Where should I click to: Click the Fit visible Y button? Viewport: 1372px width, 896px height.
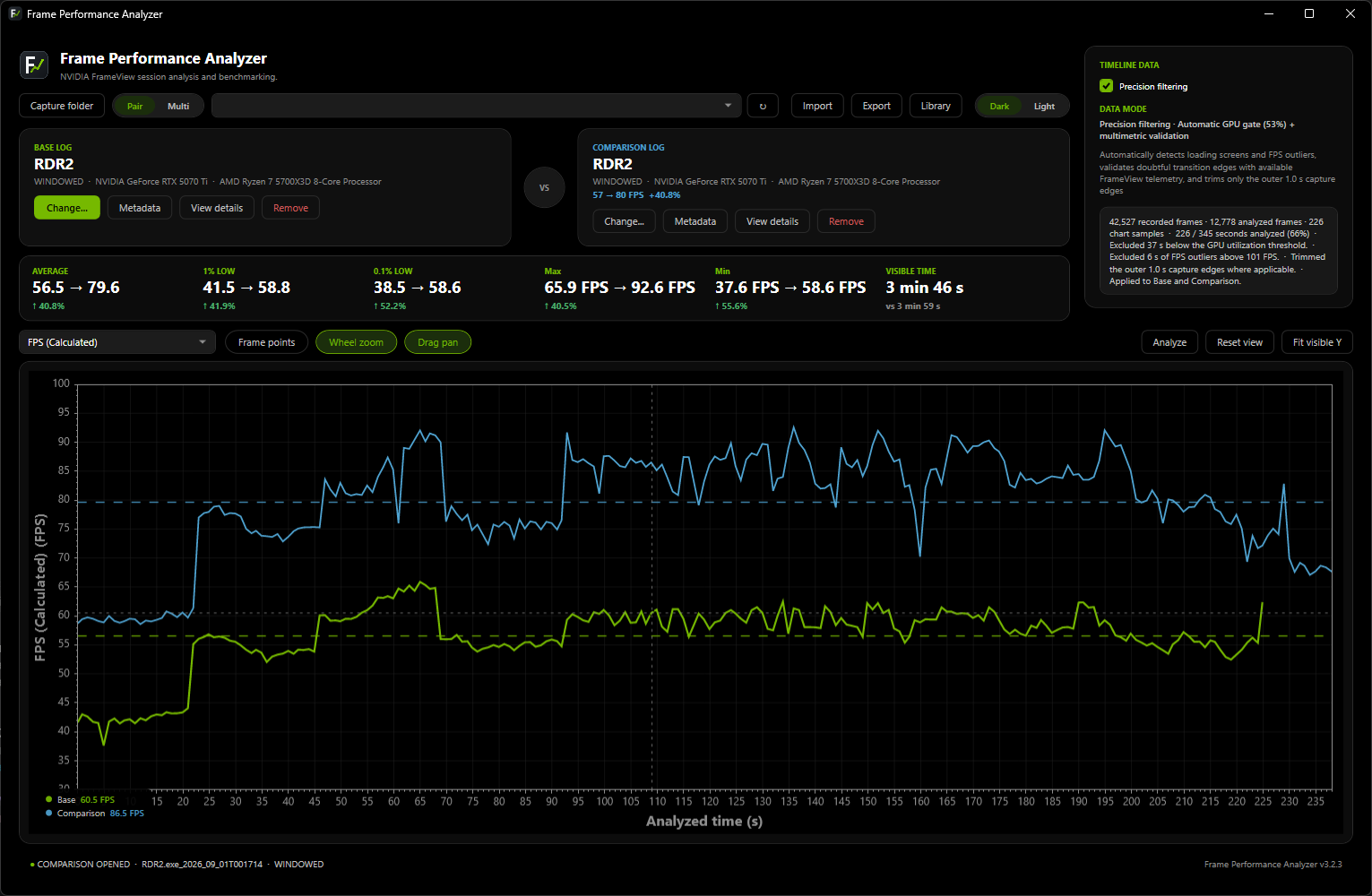(1317, 342)
